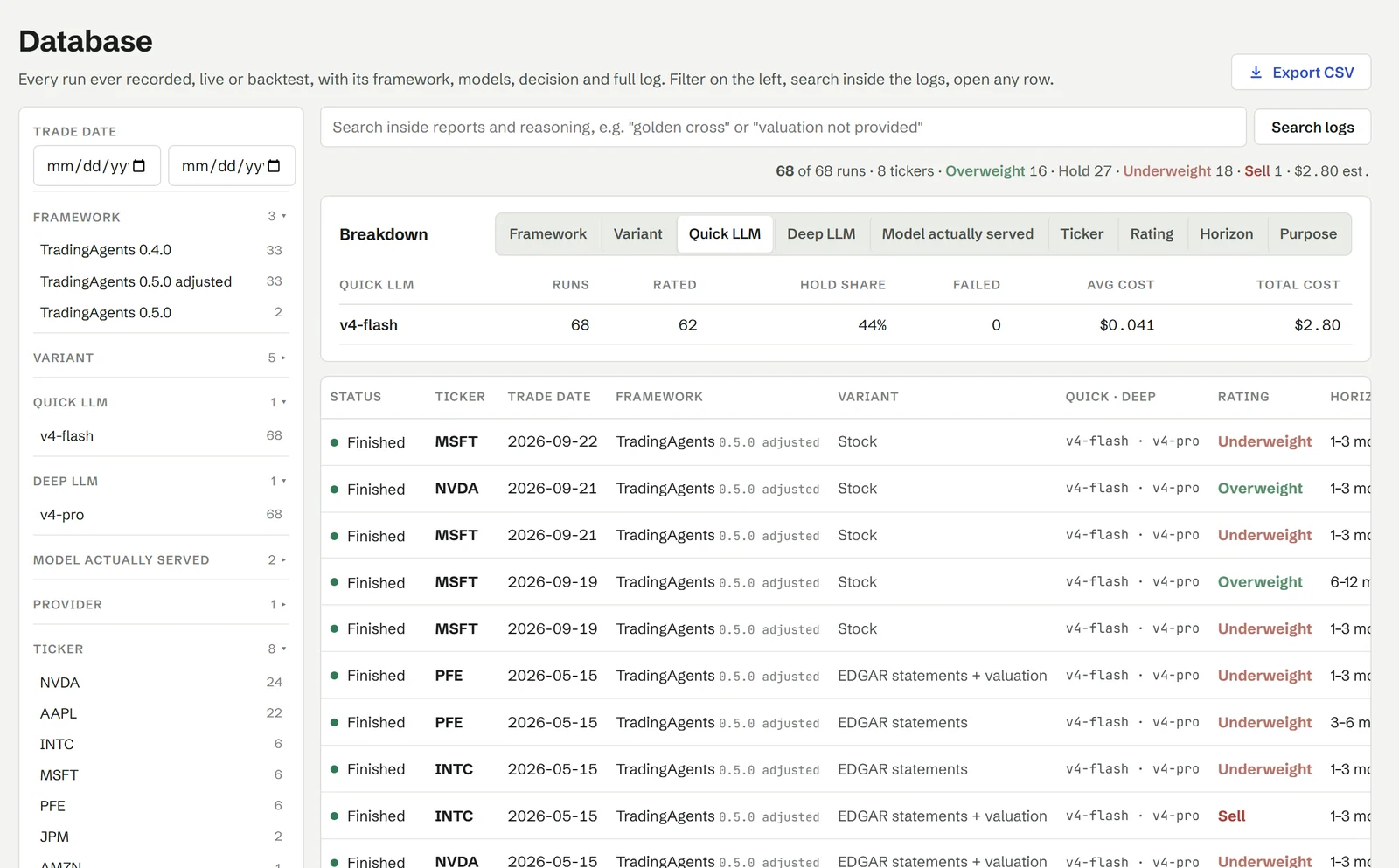The width and height of the screenshot is (1399, 868).
Task: Collapse the Deep LLM filter section
Action: (x=161, y=481)
